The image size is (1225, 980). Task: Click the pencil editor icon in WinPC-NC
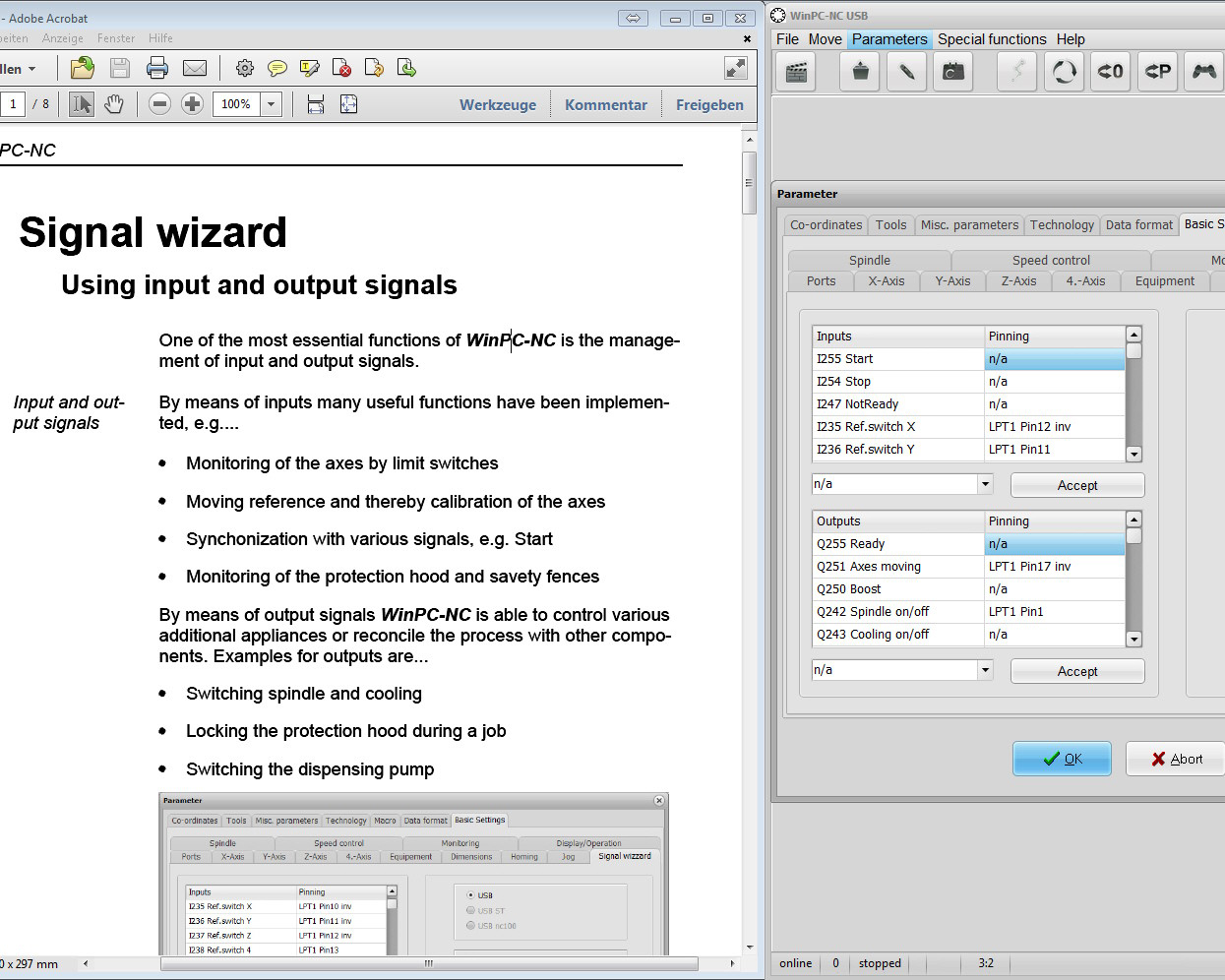click(907, 72)
